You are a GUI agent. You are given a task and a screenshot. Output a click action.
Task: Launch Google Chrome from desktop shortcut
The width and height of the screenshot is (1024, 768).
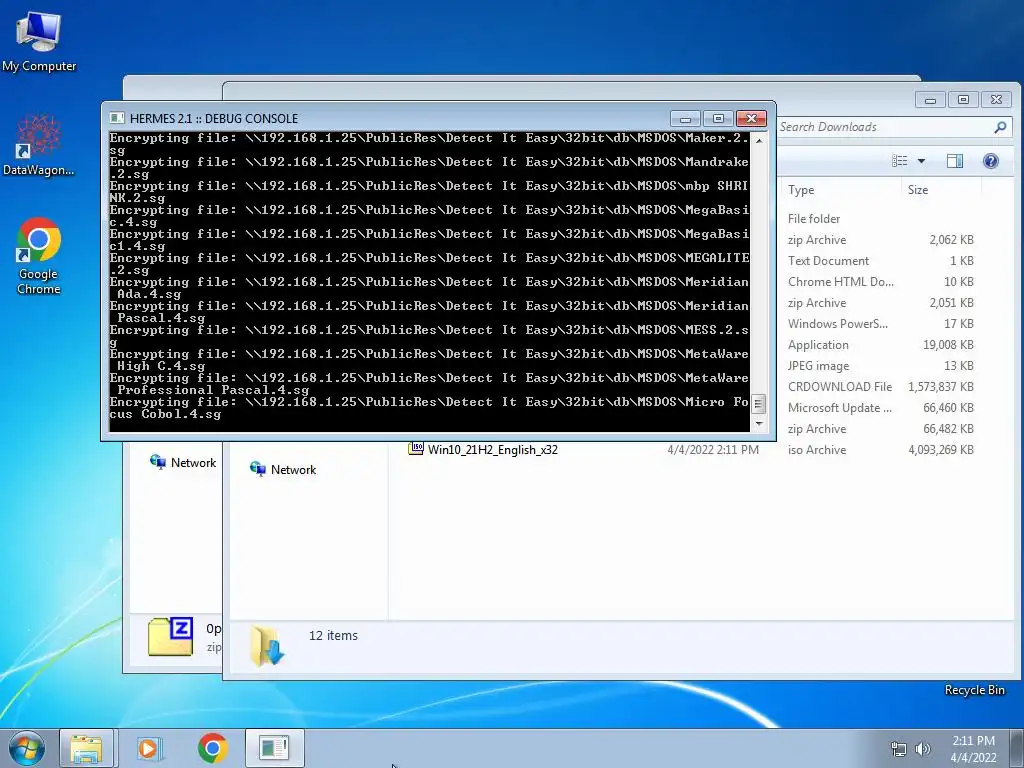pyautogui.click(x=39, y=255)
